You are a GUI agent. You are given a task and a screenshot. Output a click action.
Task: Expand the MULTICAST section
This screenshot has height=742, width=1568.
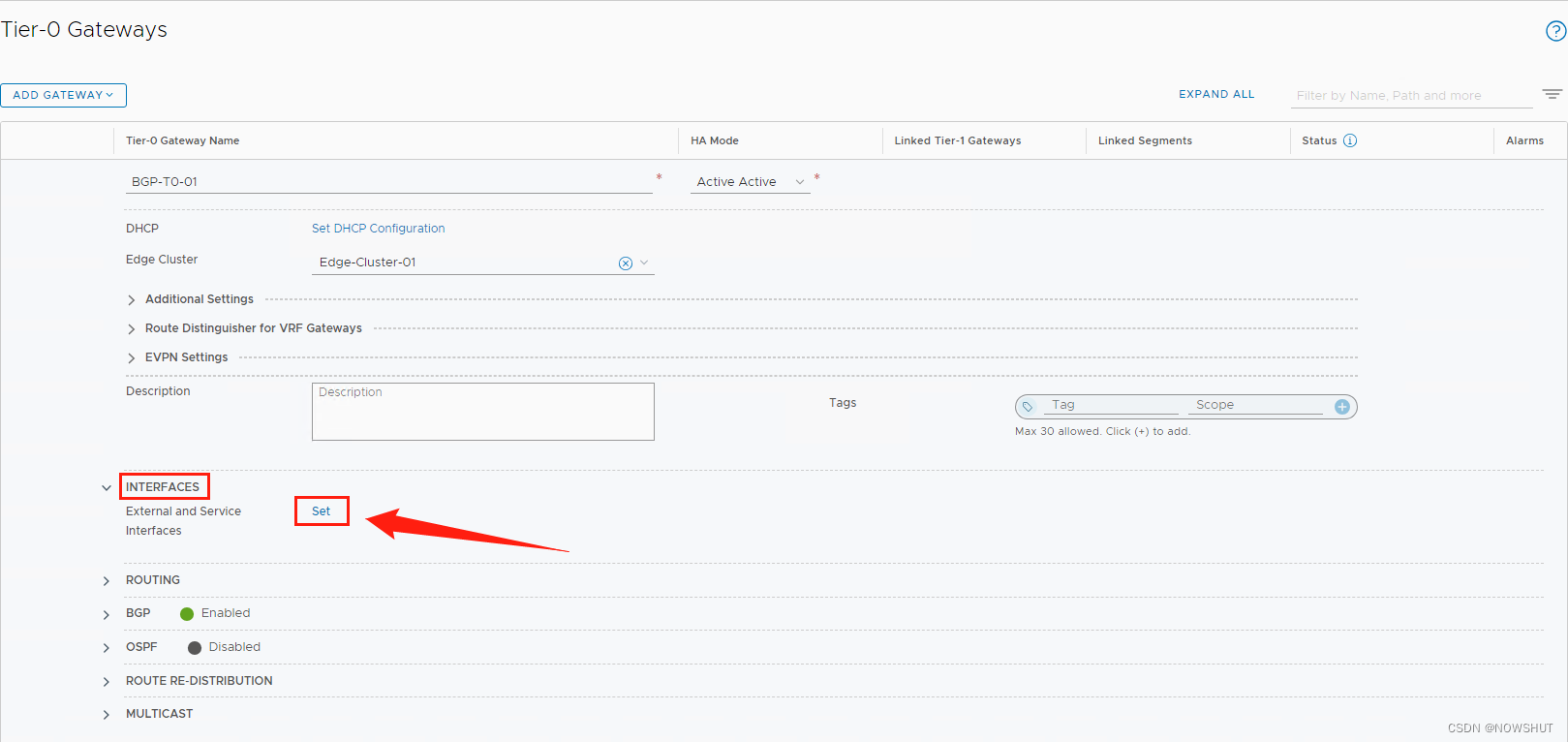(x=107, y=715)
